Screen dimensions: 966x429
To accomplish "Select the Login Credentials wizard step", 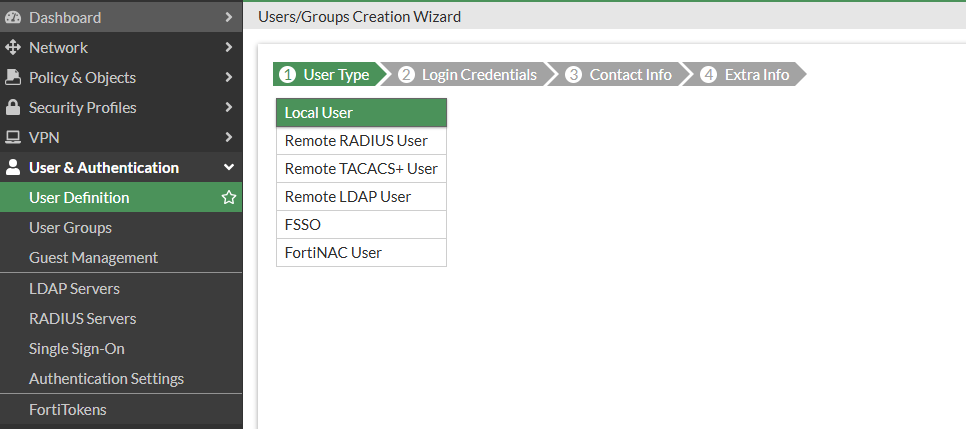I will [469, 75].
